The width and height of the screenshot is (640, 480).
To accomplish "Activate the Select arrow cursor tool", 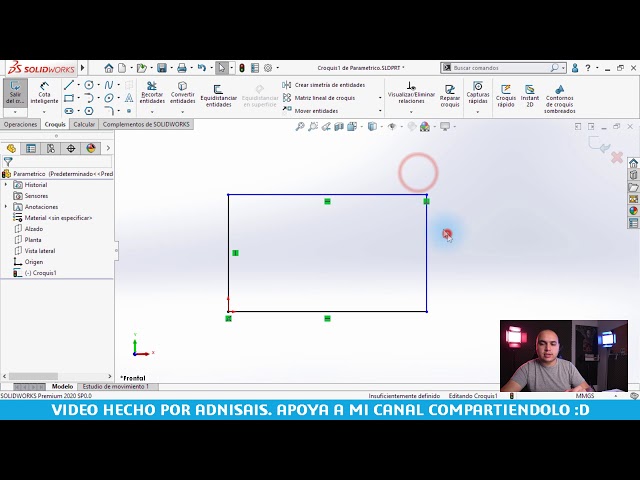I will (221, 68).
